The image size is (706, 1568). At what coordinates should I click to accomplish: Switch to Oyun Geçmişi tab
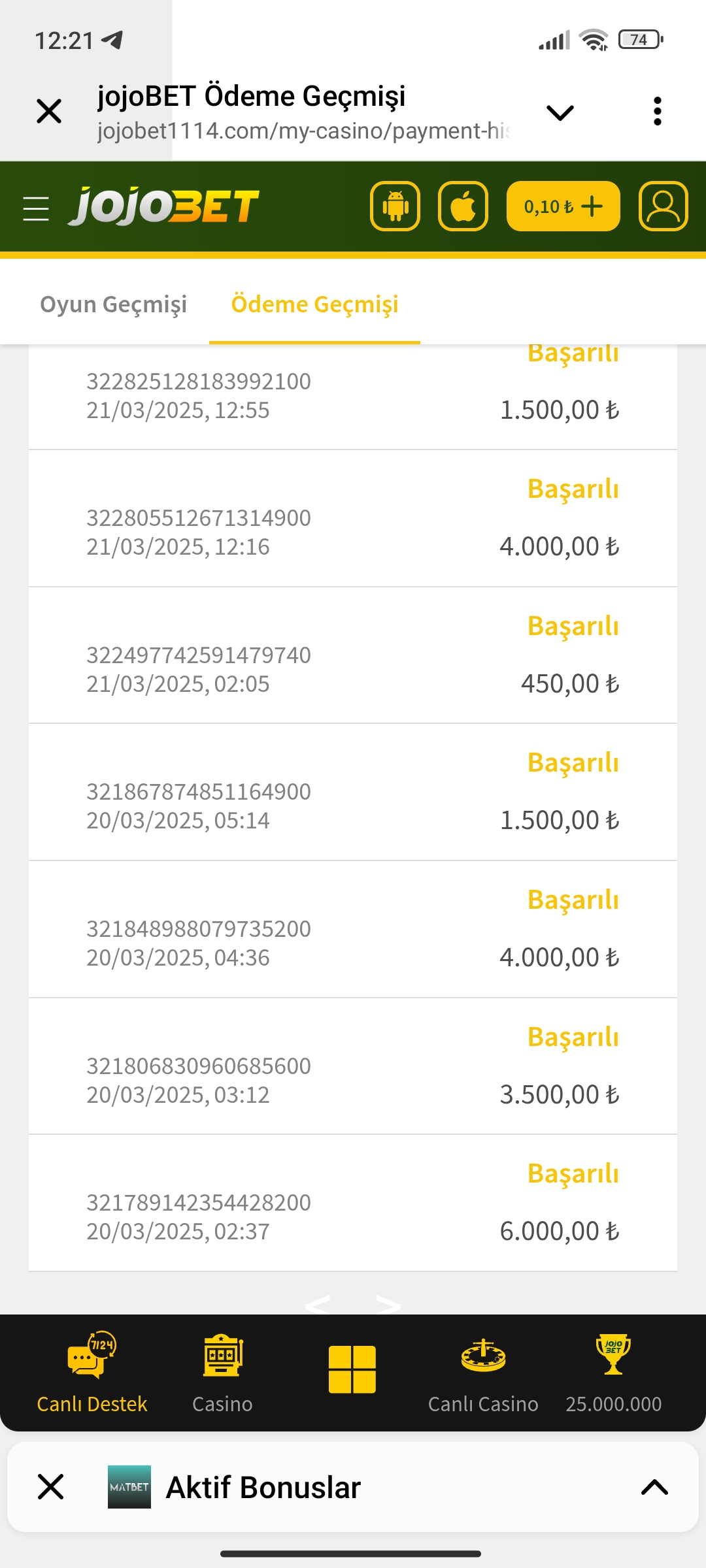click(114, 304)
